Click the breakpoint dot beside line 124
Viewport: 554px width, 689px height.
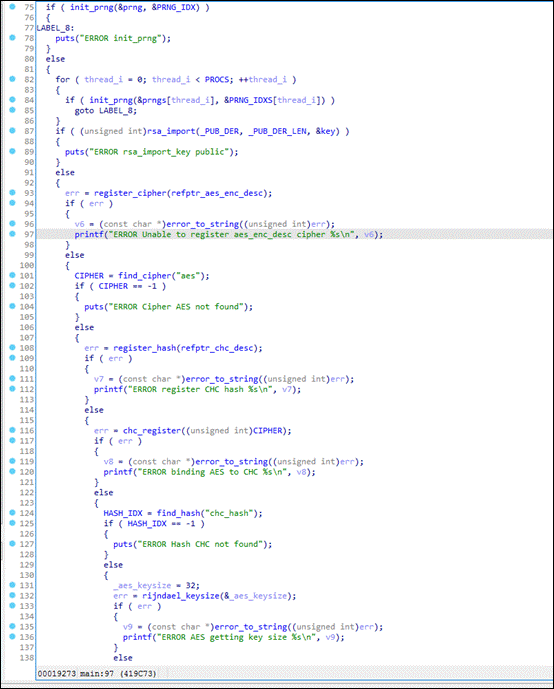coord(12,512)
